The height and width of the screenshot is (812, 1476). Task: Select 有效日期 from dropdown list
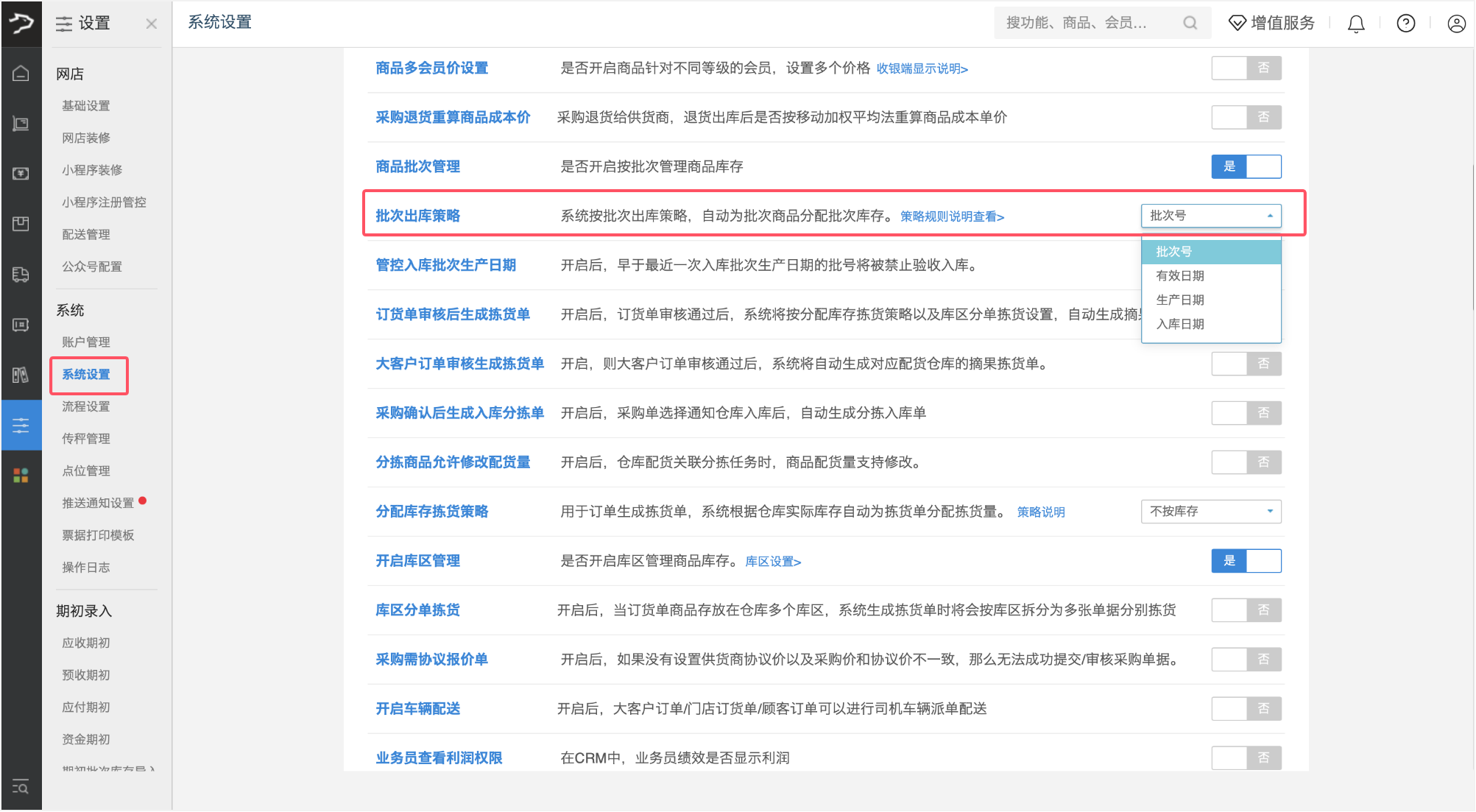click(1180, 275)
